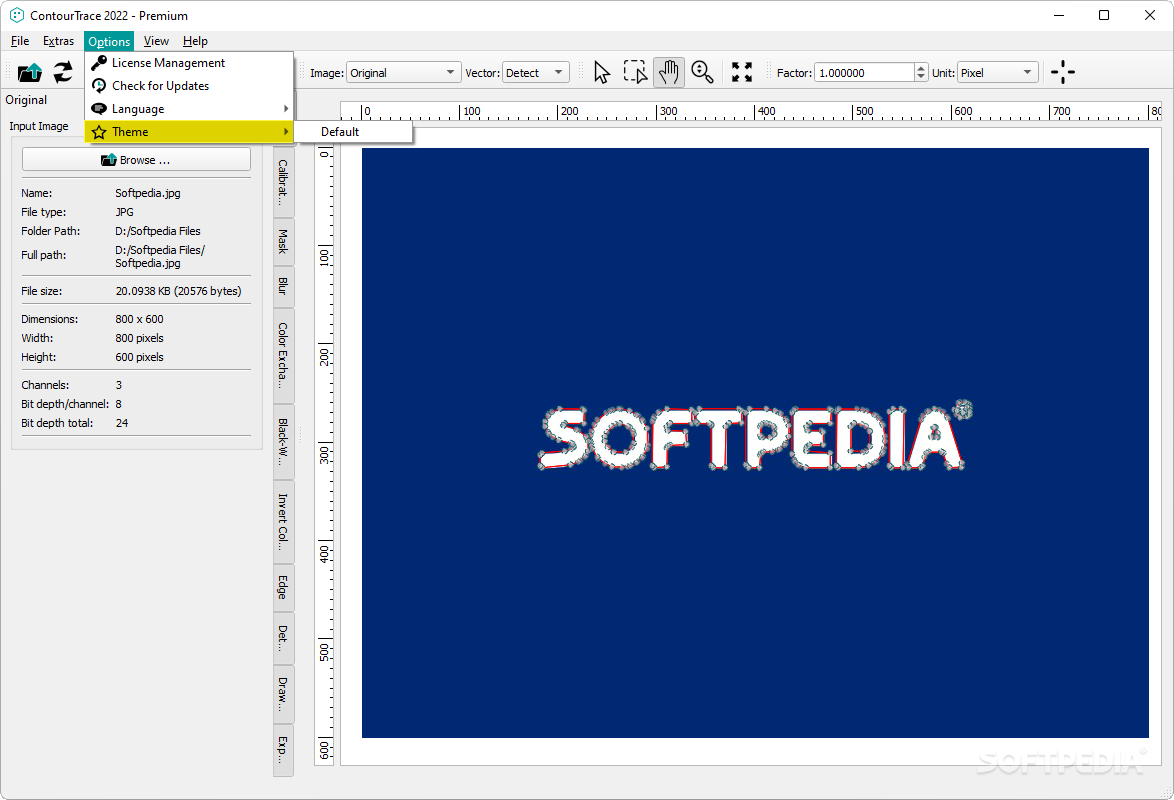This screenshot has height=800, width=1174.
Task: Click the speech bubble Language icon
Action: pos(99,109)
